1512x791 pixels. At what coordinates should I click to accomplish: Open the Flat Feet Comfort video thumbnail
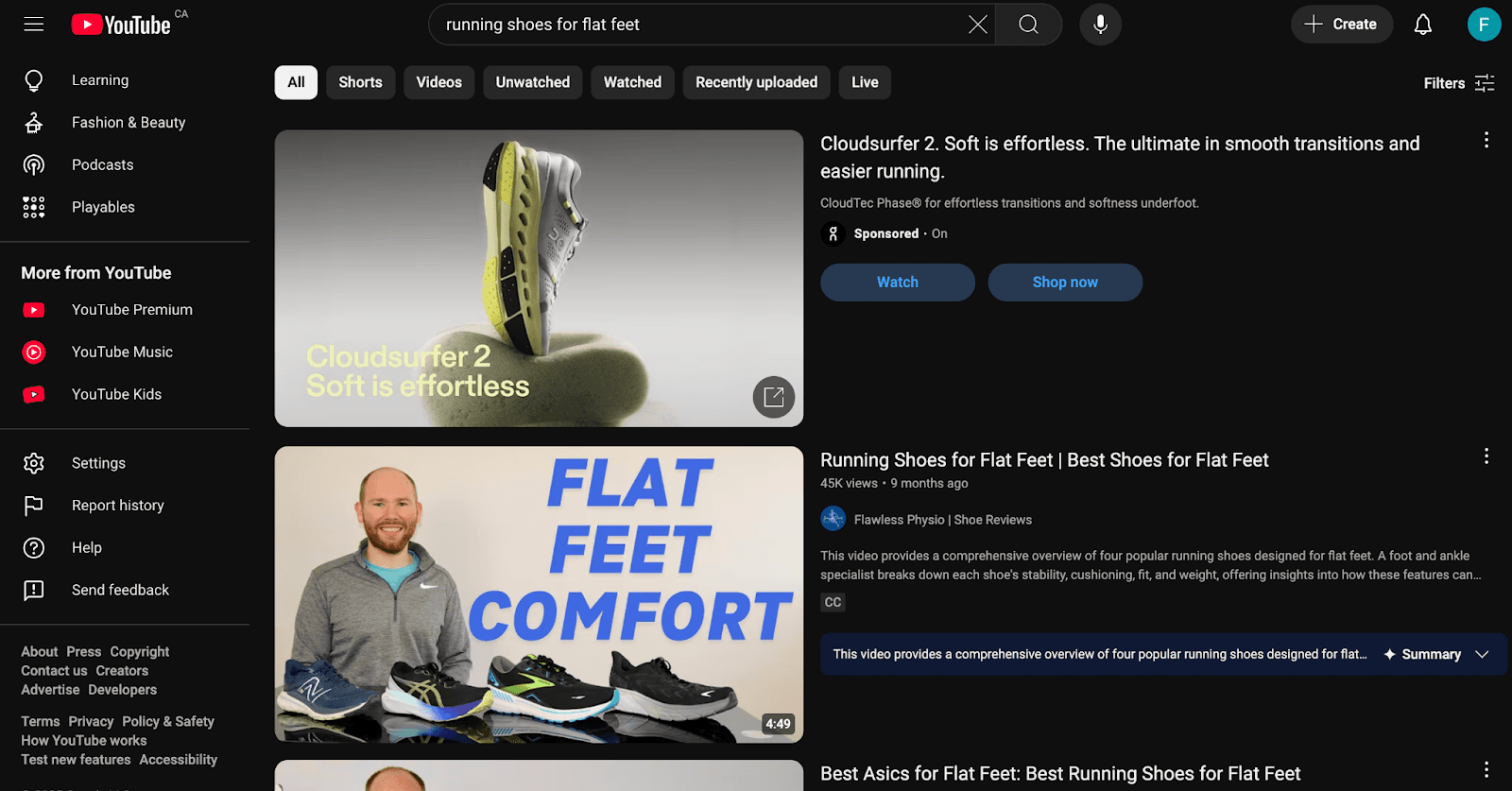[539, 593]
